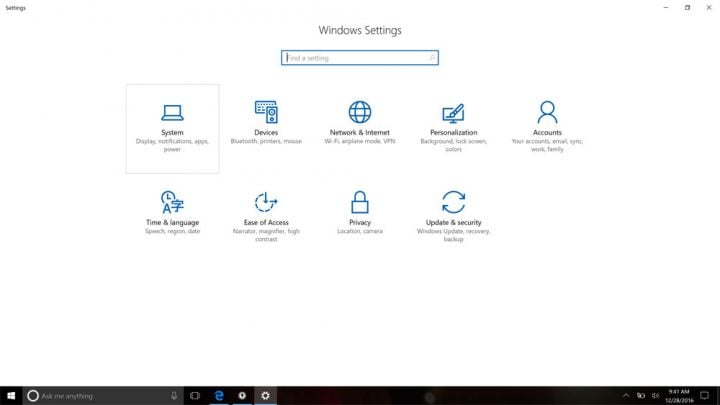
Task: Click Windows Update, recovery, backup description
Action: (453, 235)
